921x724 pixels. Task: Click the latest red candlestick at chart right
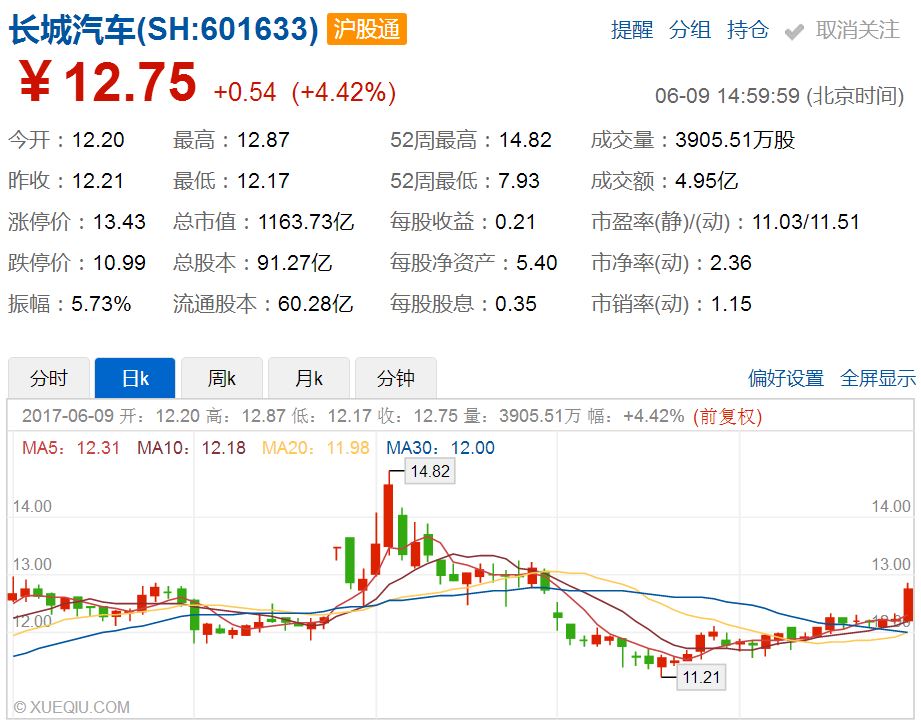(x=908, y=605)
